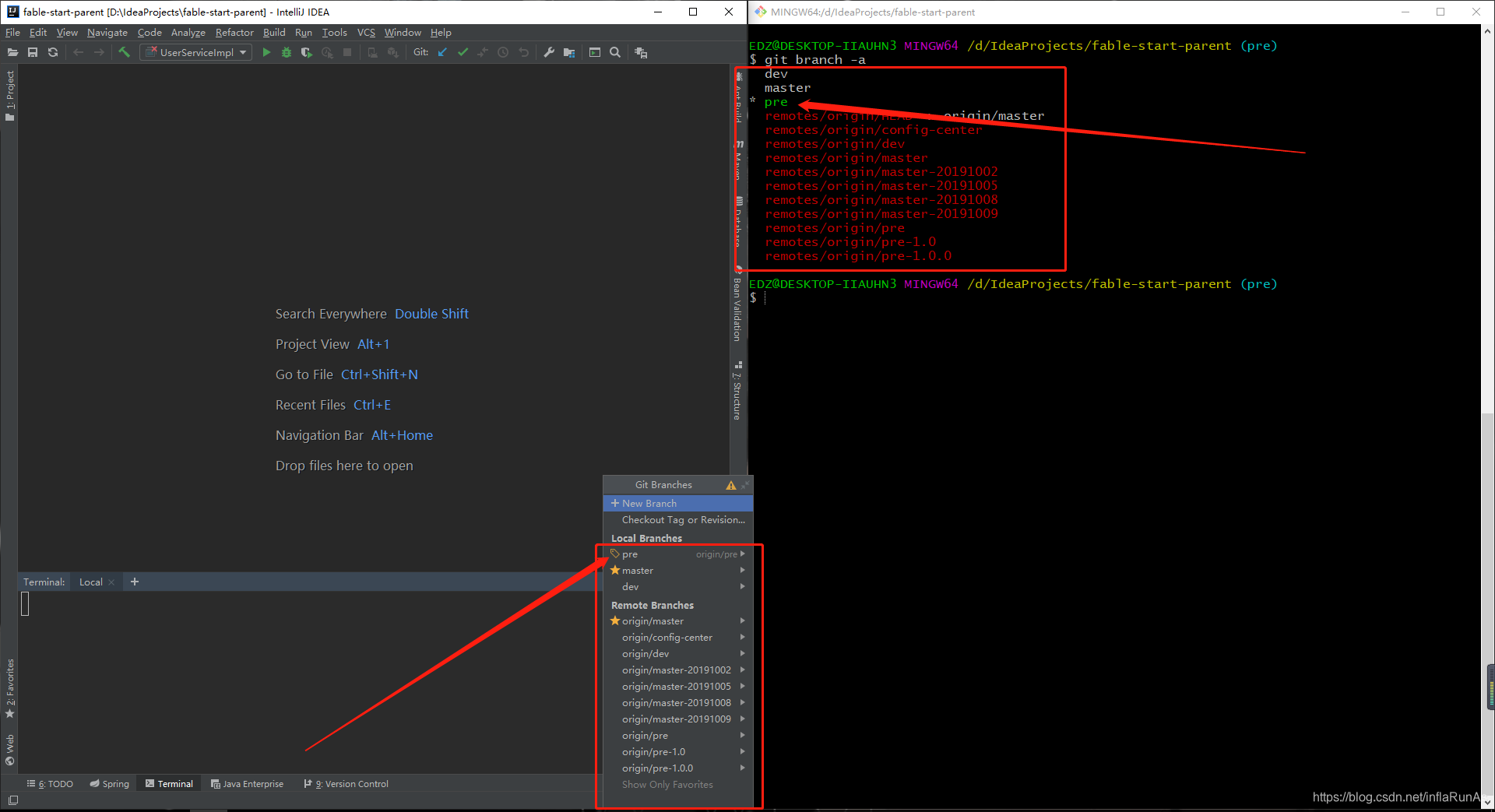
Task: Click bottom-left tool windows quick access icon
Action: [12, 800]
